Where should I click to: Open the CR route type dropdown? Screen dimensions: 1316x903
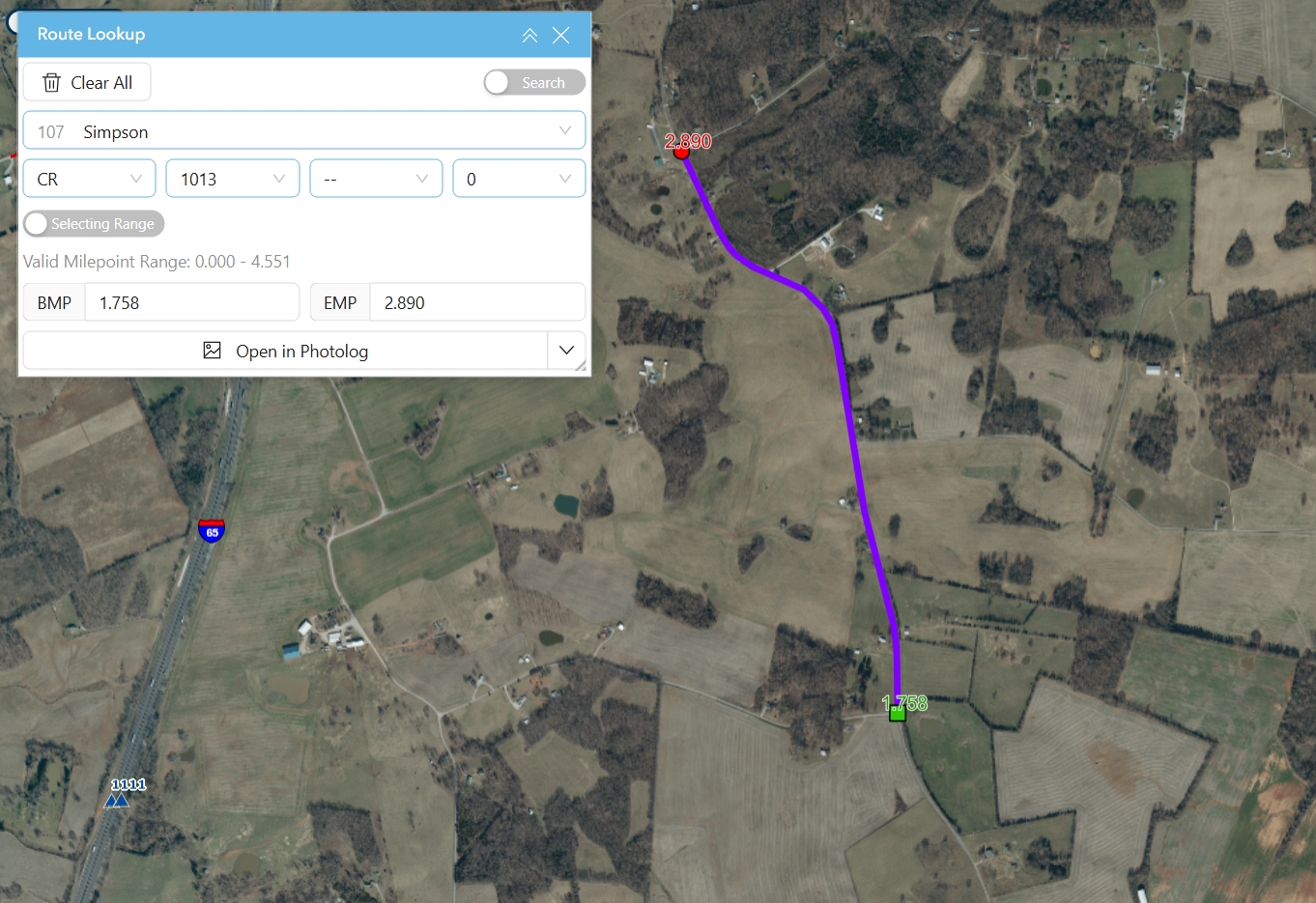[89, 179]
